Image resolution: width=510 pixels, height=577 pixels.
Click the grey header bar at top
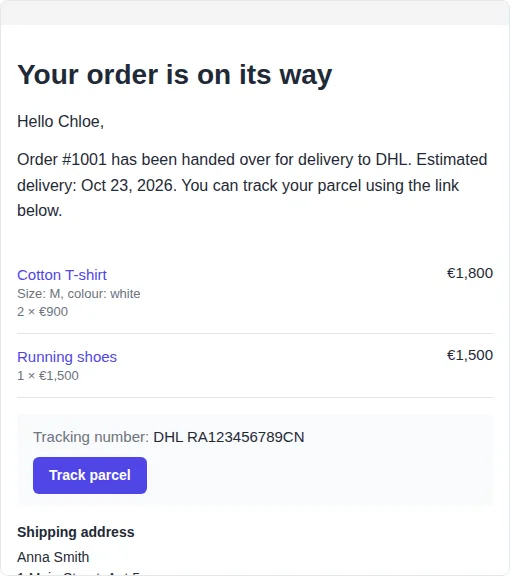click(255, 13)
